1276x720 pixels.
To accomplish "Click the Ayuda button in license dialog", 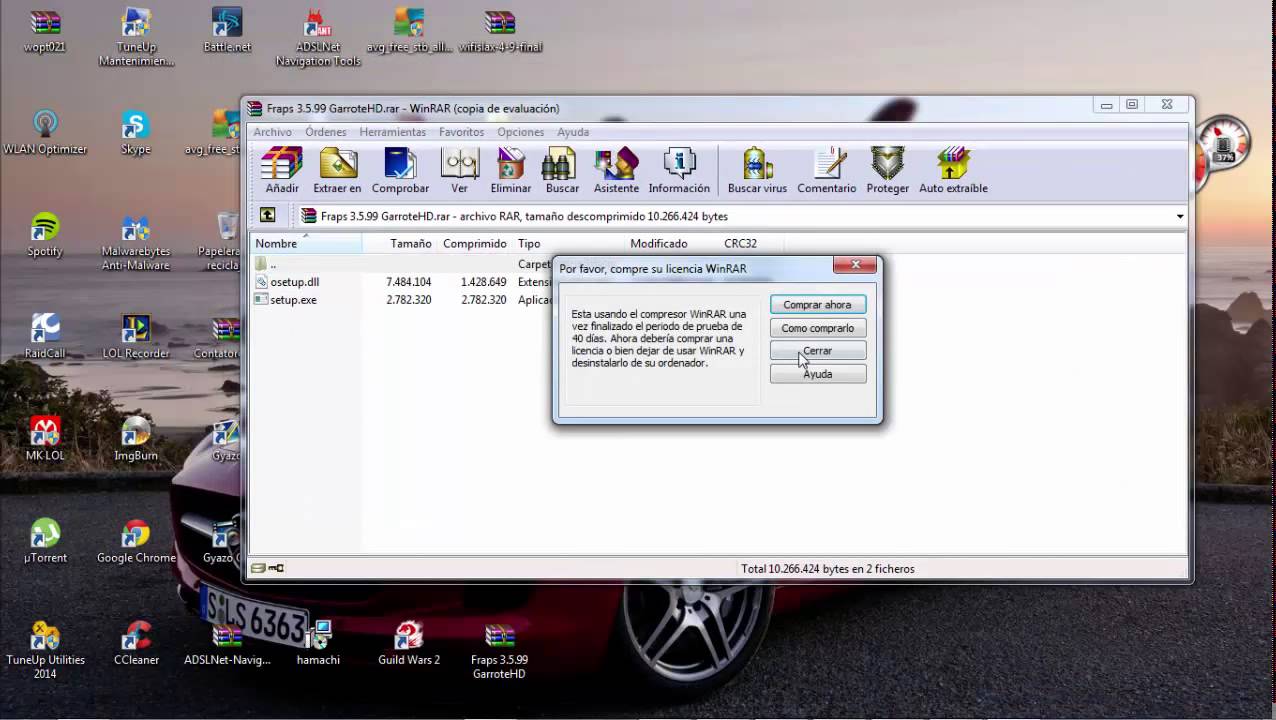I will click(x=817, y=374).
